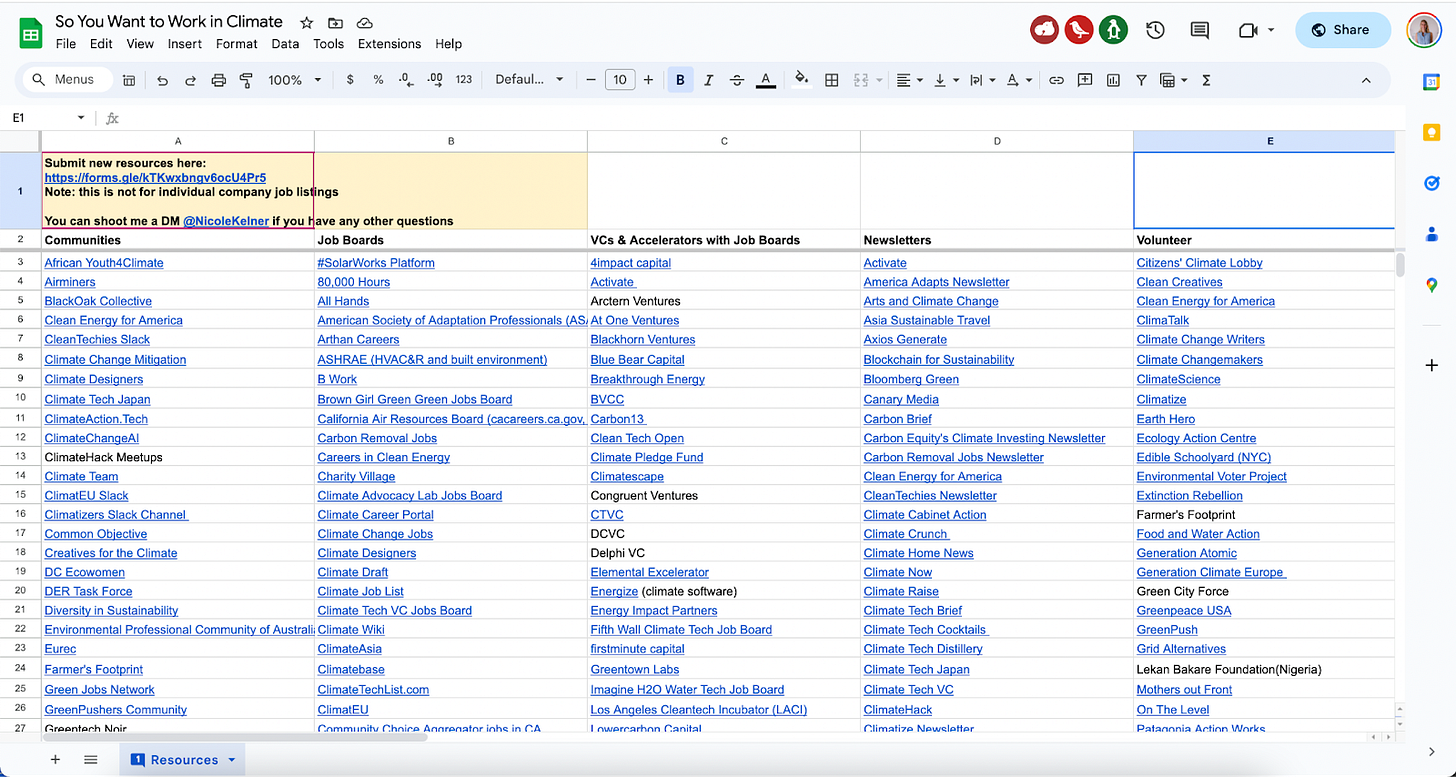1456x777 pixels.
Task: Collapse the toolbar with chevron
Action: click(1366, 80)
